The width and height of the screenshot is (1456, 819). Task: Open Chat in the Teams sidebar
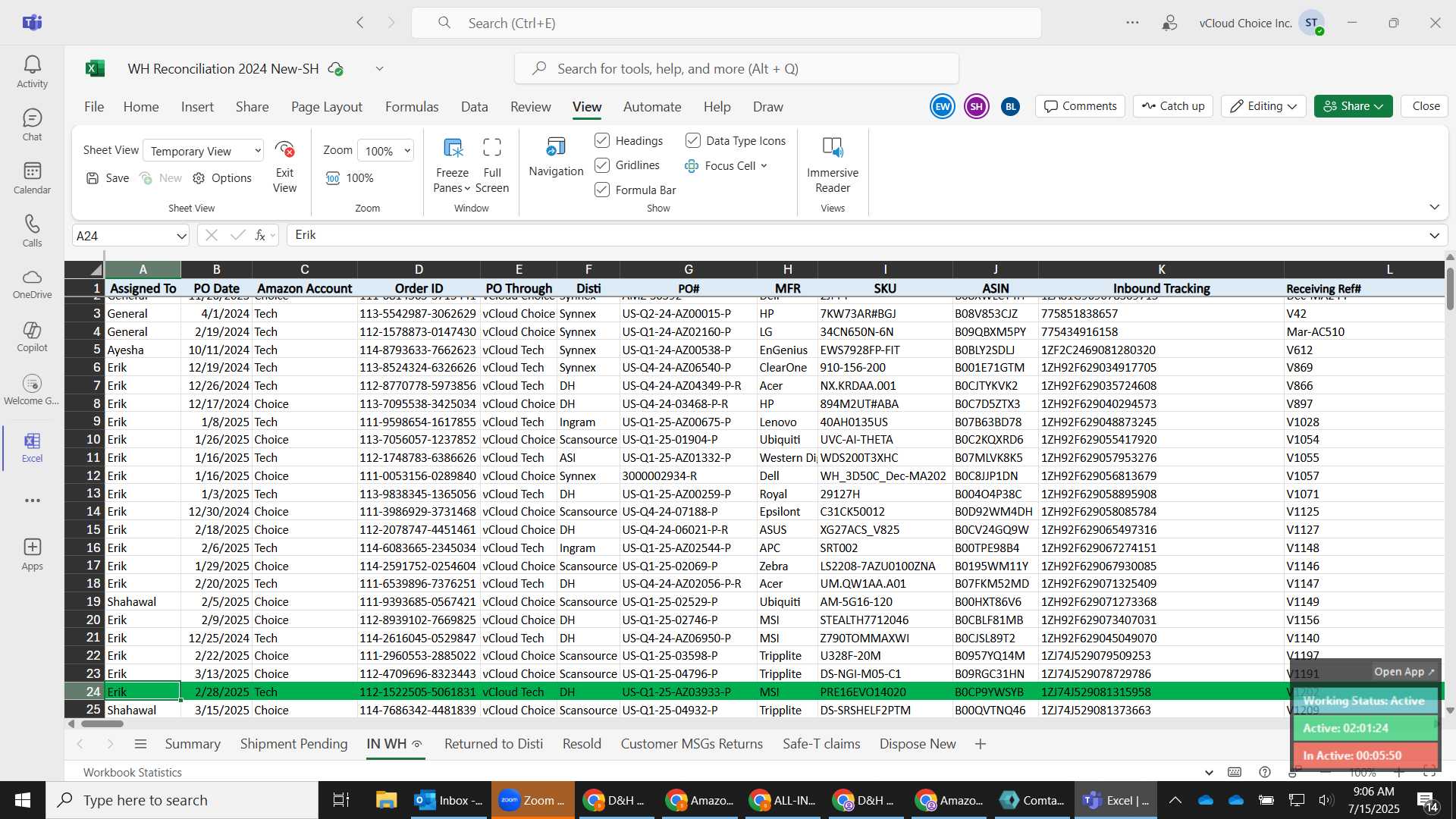pyautogui.click(x=32, y=125)
